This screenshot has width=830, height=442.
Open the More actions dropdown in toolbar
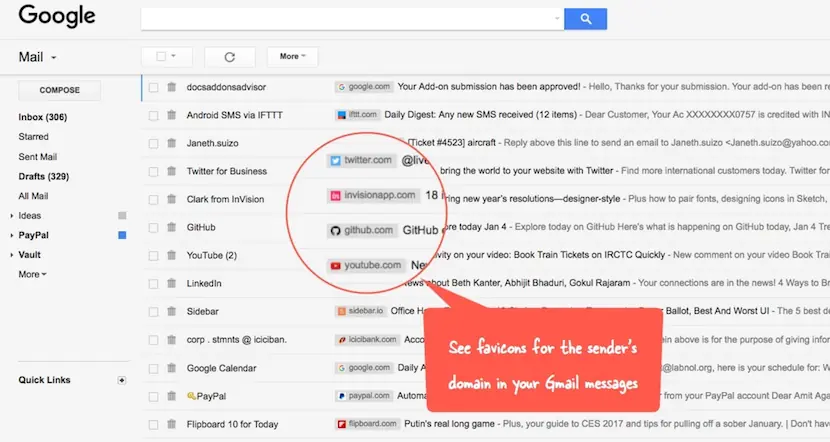point(293,57)
